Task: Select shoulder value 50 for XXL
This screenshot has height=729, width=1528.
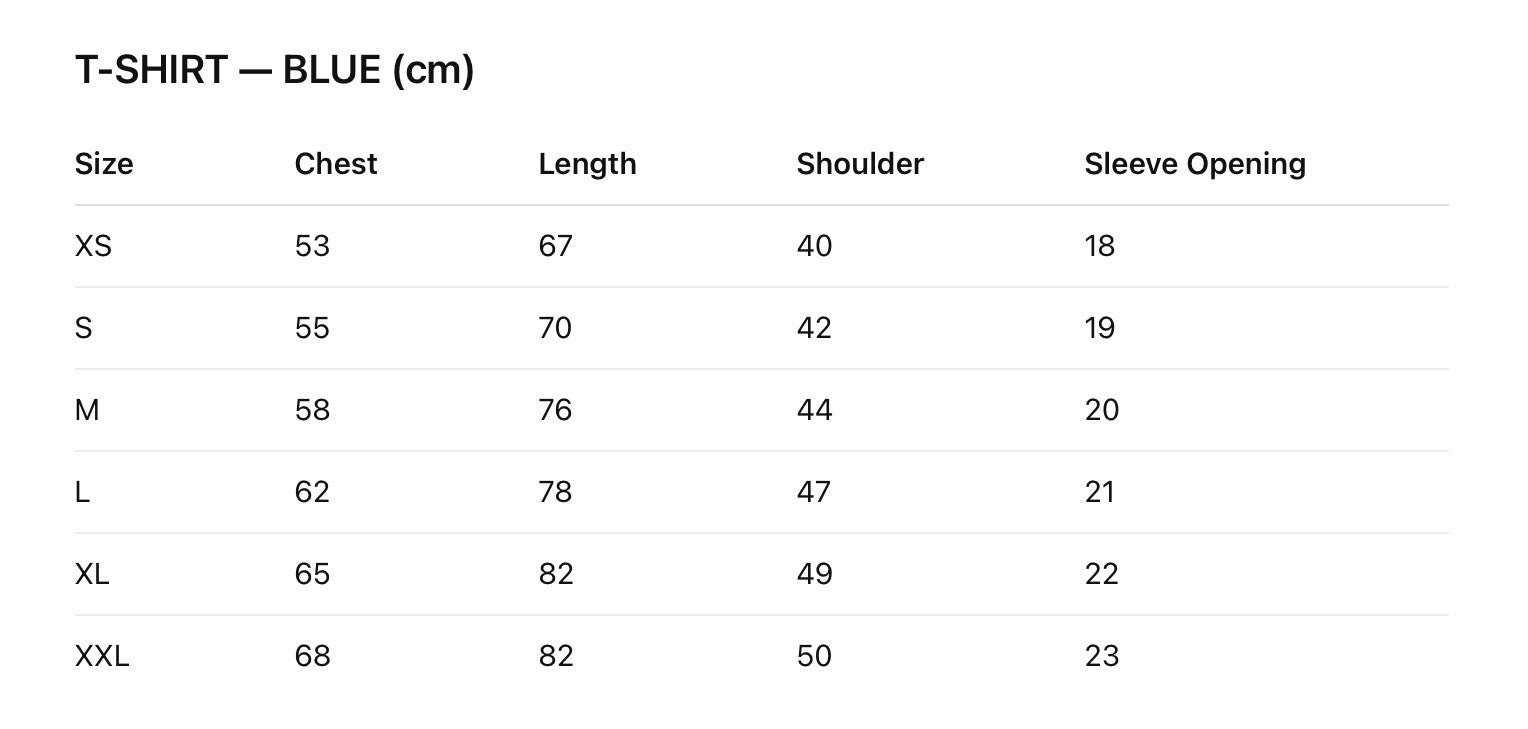Action: click(814, 656)
